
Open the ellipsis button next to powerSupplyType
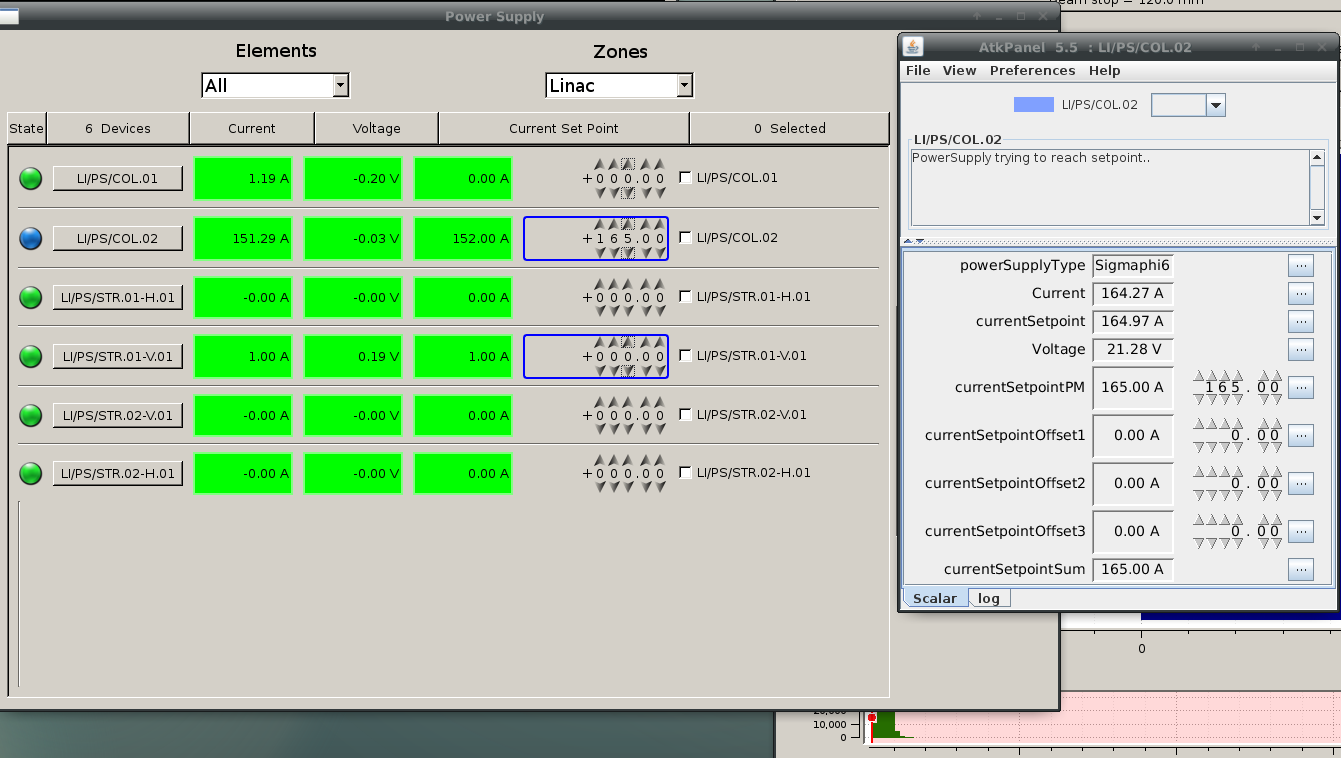coord(1300,266)
